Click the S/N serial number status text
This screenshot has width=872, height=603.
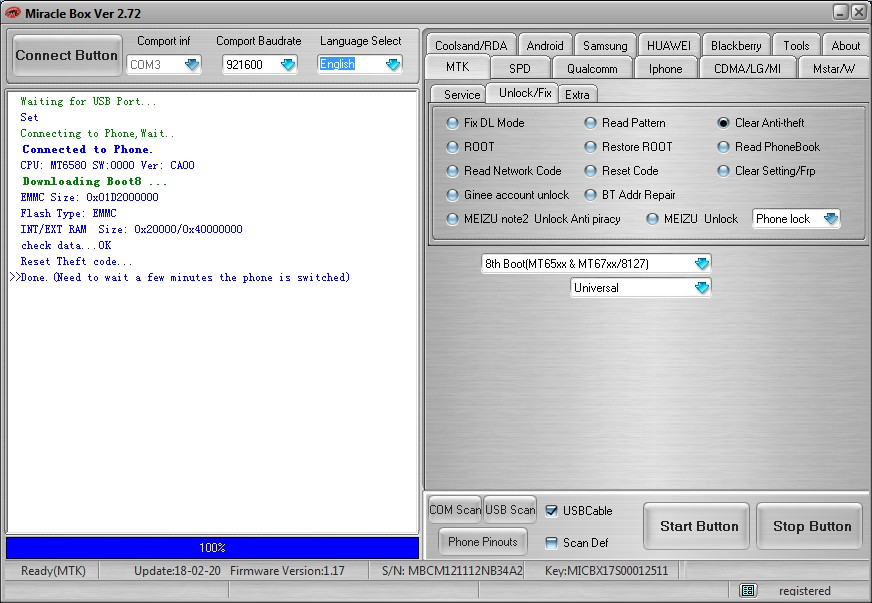point(452,571)
